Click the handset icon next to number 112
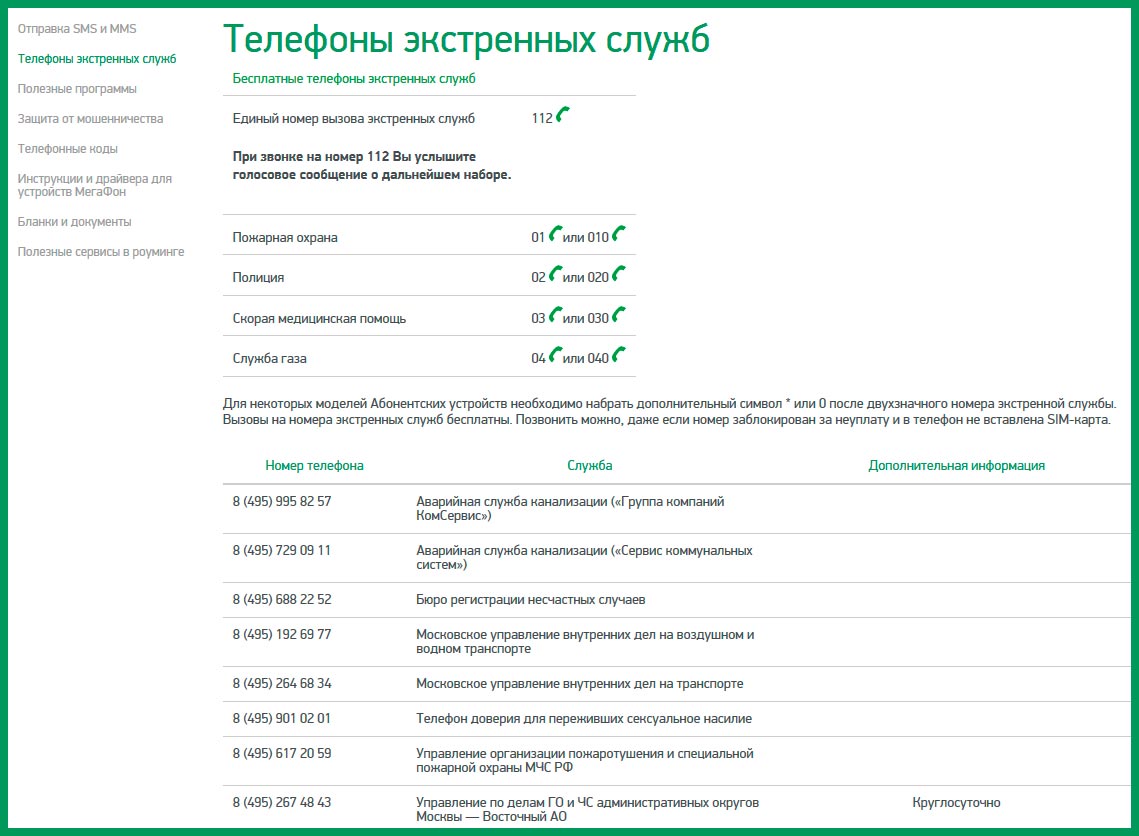The height and width of the screenshot is (836, 1139). [x=560, y=114]
